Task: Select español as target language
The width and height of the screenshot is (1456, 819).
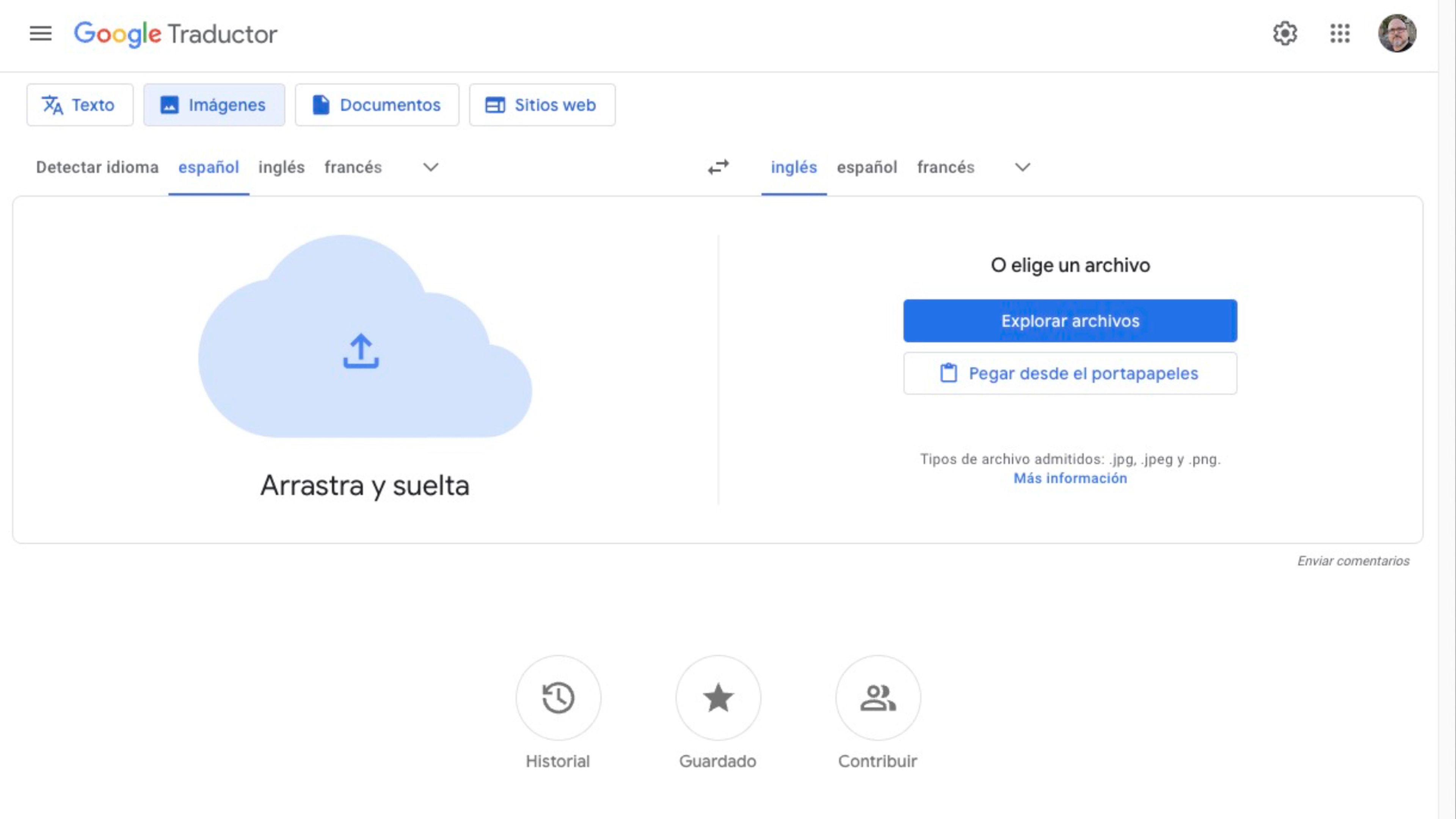Action: click(867, 167)
